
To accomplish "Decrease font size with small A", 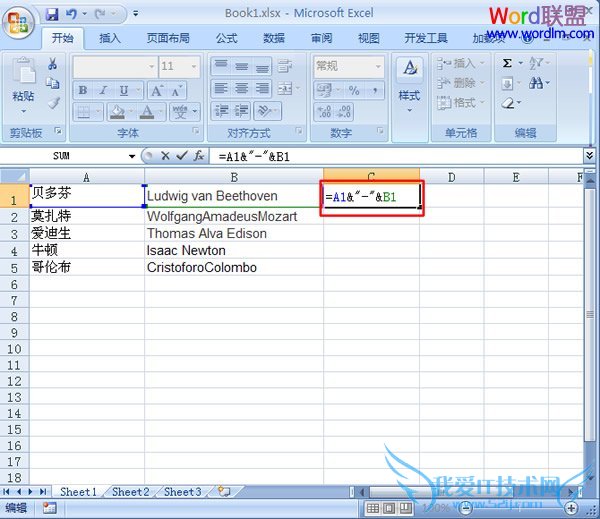I will click(x=176, y=90).
